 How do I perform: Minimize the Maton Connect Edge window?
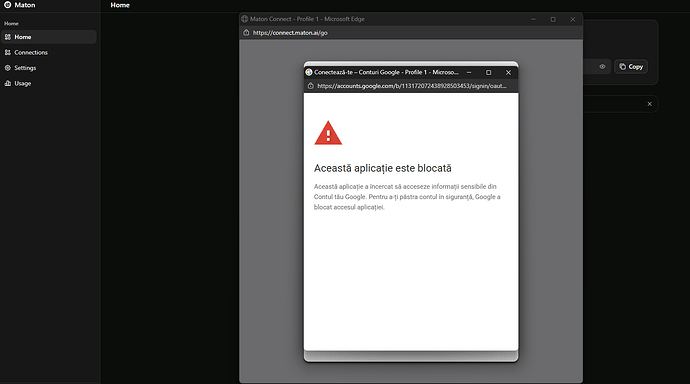click(533, 19)
